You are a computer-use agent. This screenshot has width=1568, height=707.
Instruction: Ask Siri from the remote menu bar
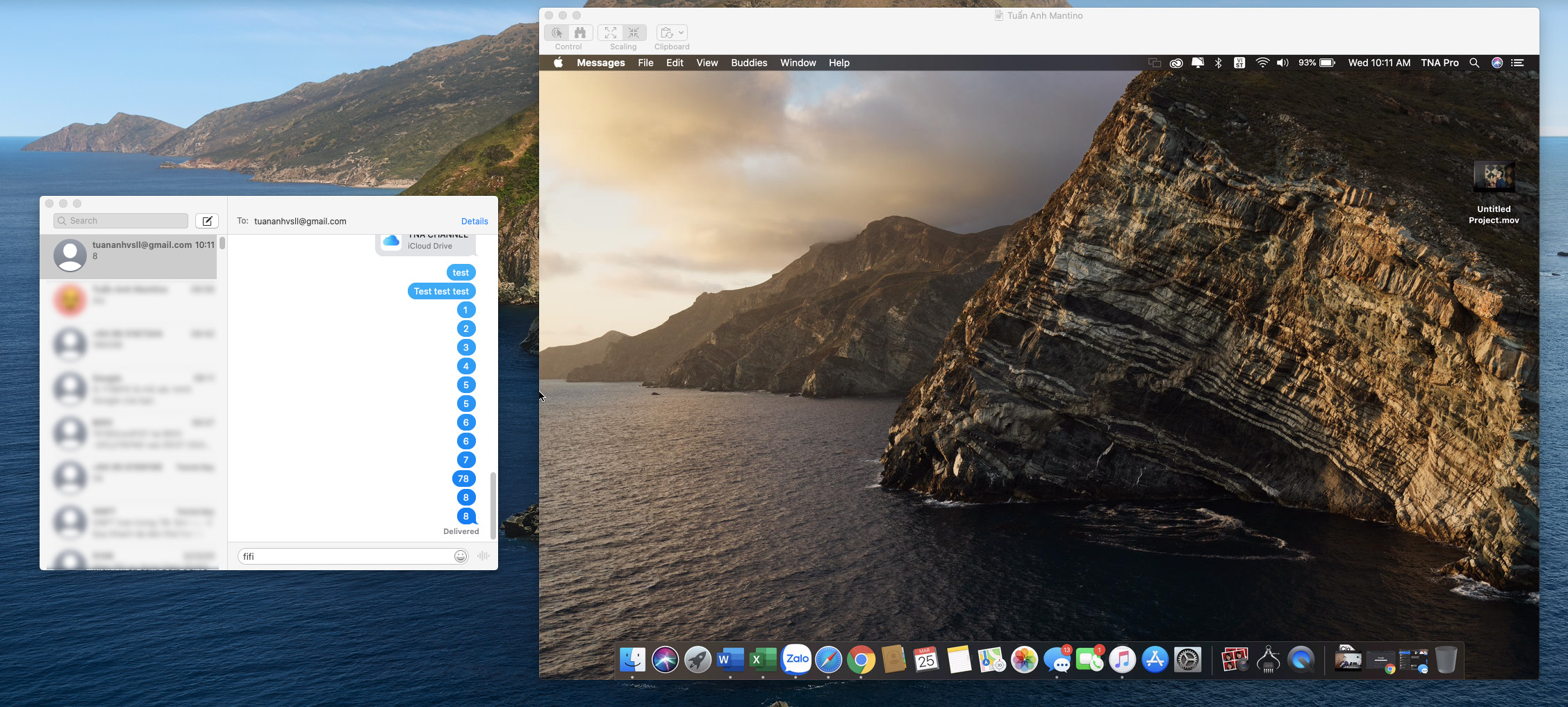(x=1495, y=63)
